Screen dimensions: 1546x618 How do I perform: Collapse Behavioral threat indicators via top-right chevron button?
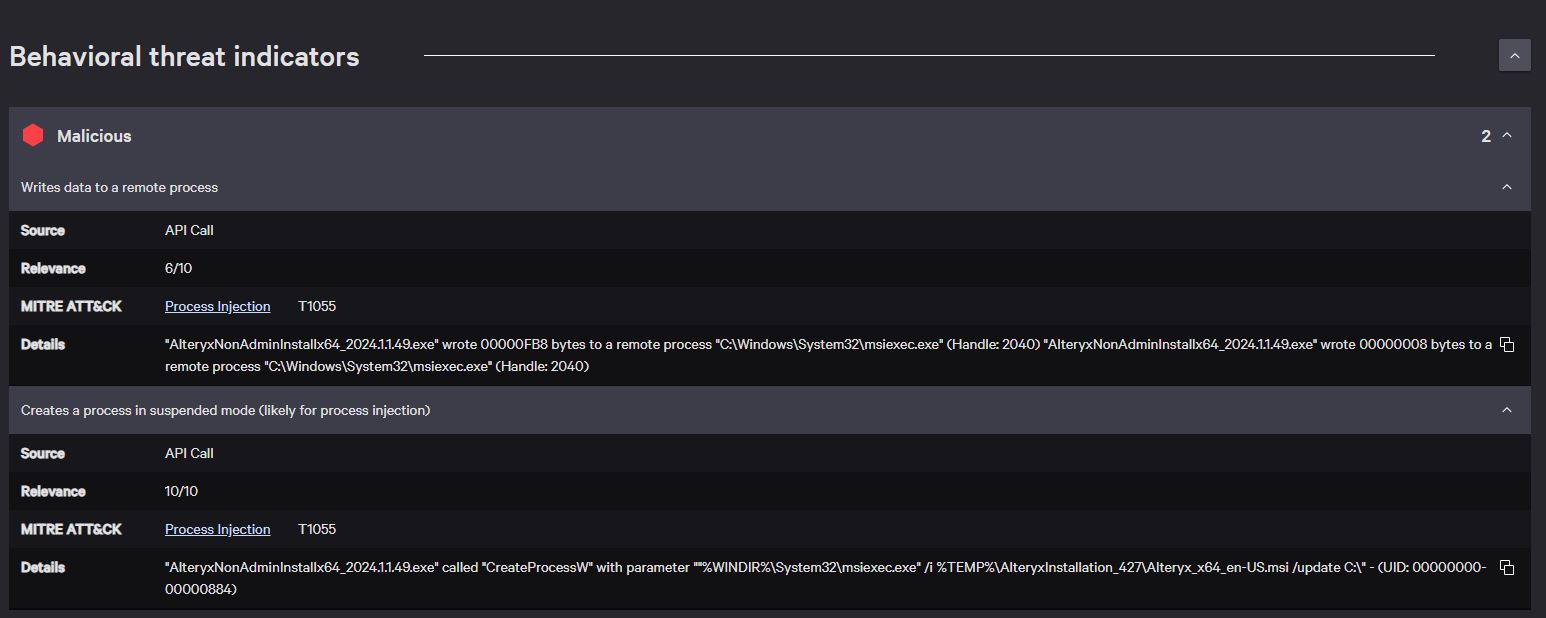pyautogui.click(x=1514, y=55)
